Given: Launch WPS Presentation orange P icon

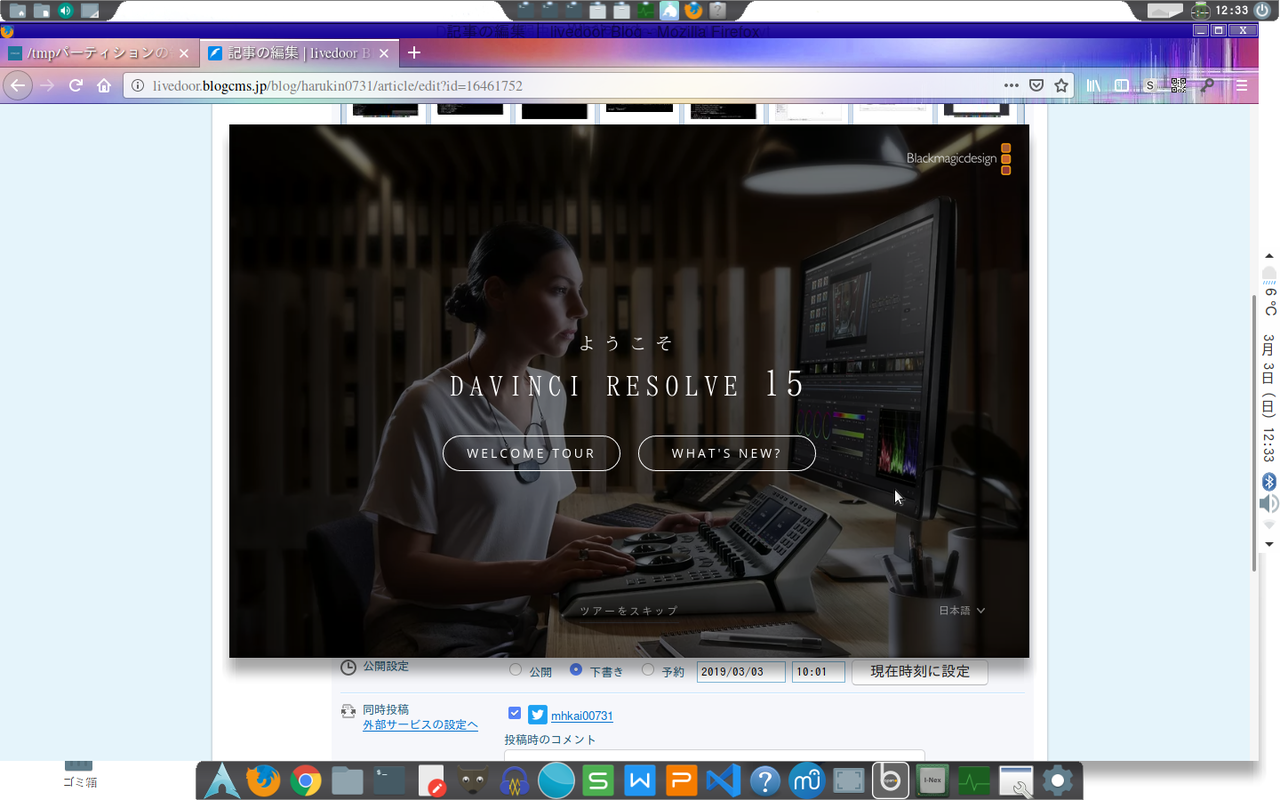Looking at the screenshot, I should (682, 780).
